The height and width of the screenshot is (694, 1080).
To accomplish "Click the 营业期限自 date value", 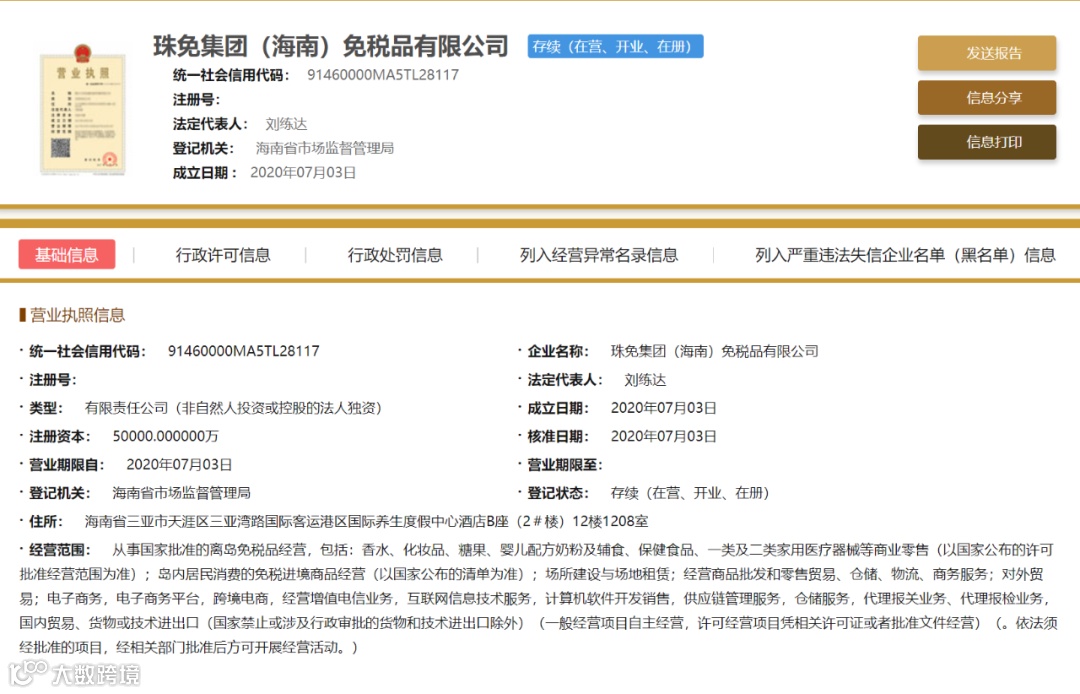I will pos(179,465).
